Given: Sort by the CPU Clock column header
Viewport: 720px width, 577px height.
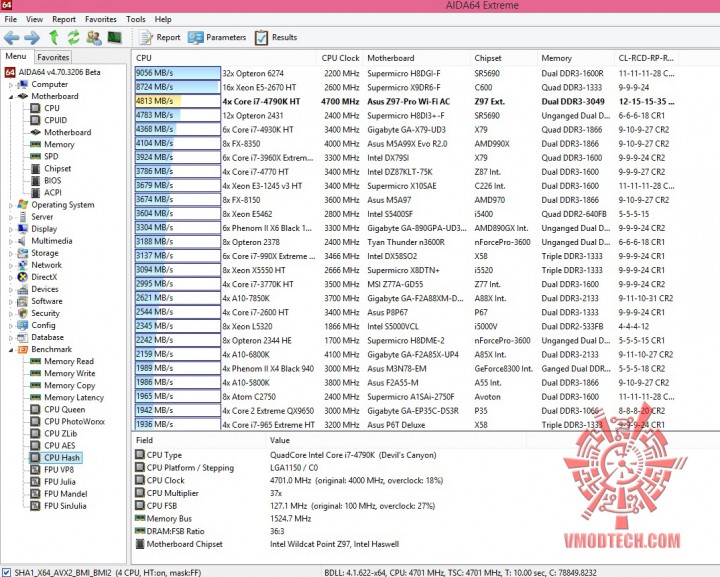Looking at the screenshot, I should pos(340,58).
